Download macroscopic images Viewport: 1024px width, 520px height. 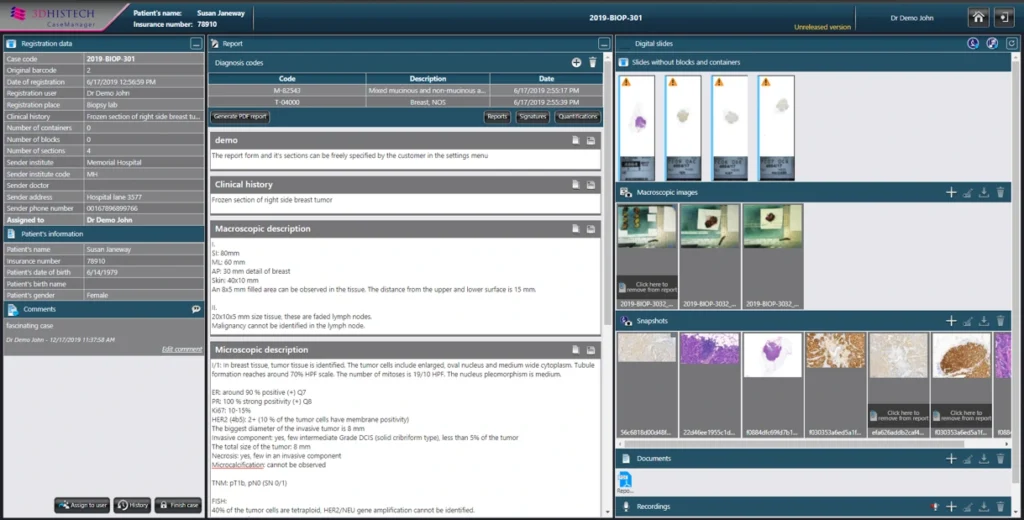click(984, 193)
